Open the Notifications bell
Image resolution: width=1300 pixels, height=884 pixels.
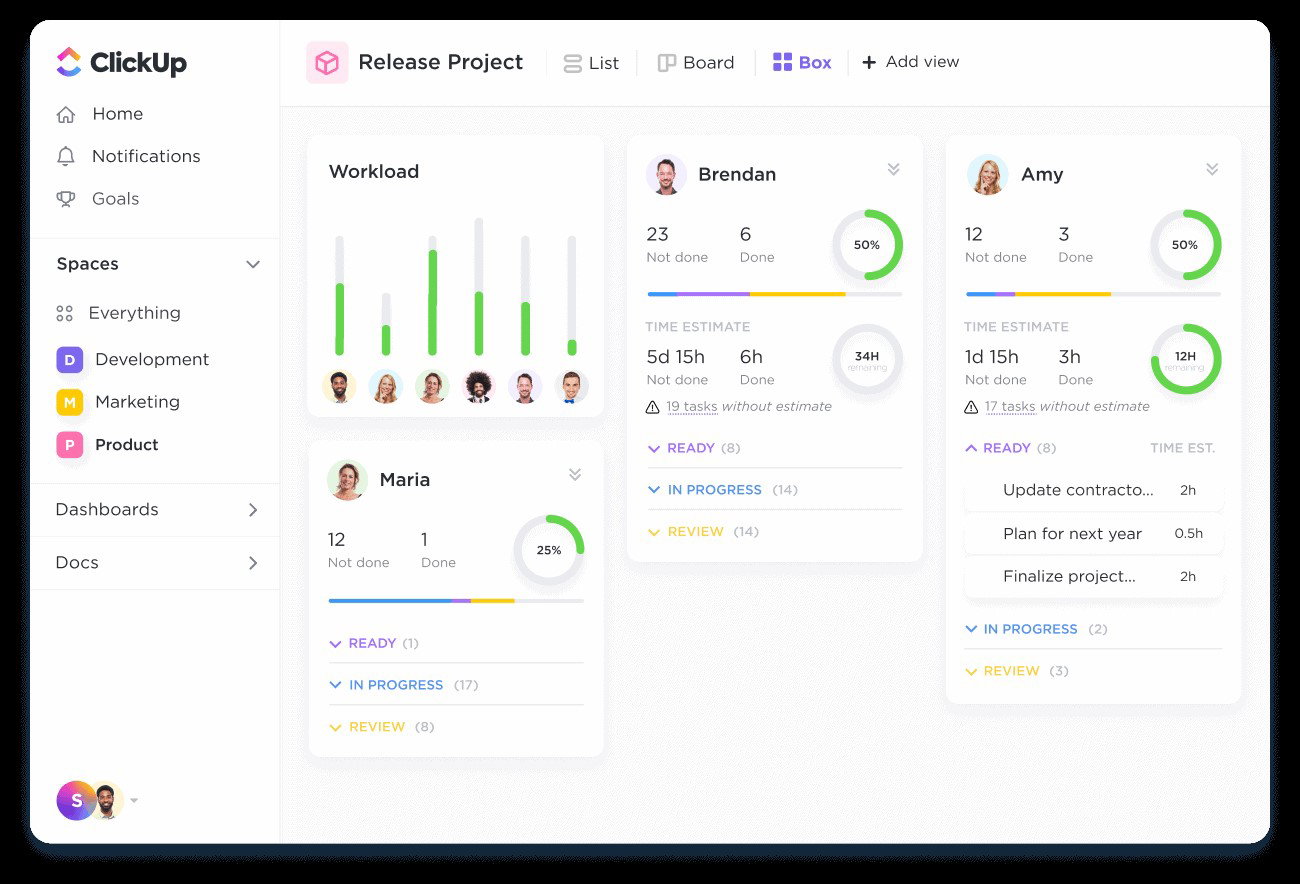pos(64,156)
